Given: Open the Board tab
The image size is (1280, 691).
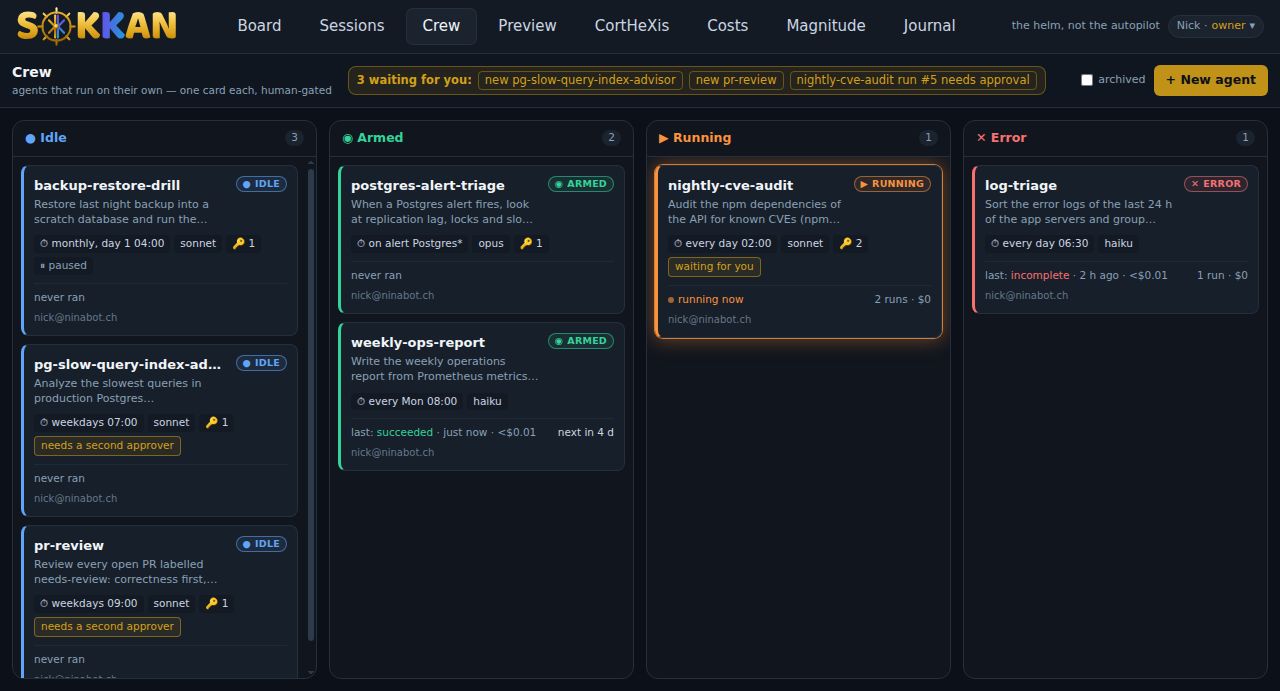Looking at the screenshot, I should coord(259,26).
